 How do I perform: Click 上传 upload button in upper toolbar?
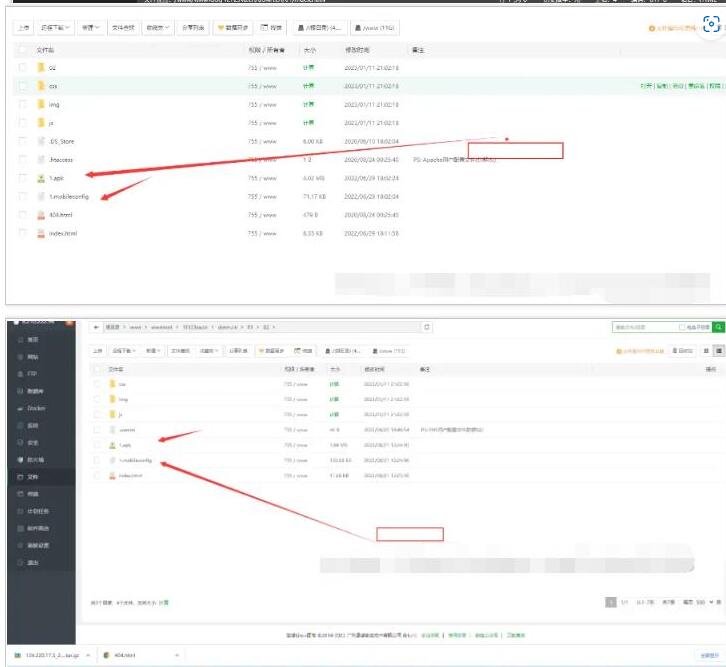click(23, 29)
